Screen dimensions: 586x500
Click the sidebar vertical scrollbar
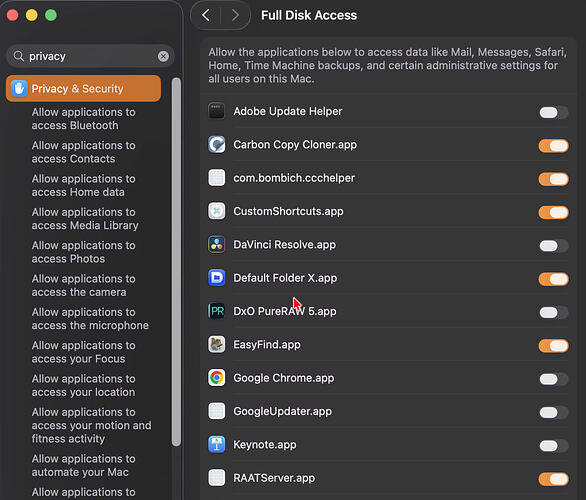pyautogui.click(x=176, y=262)
